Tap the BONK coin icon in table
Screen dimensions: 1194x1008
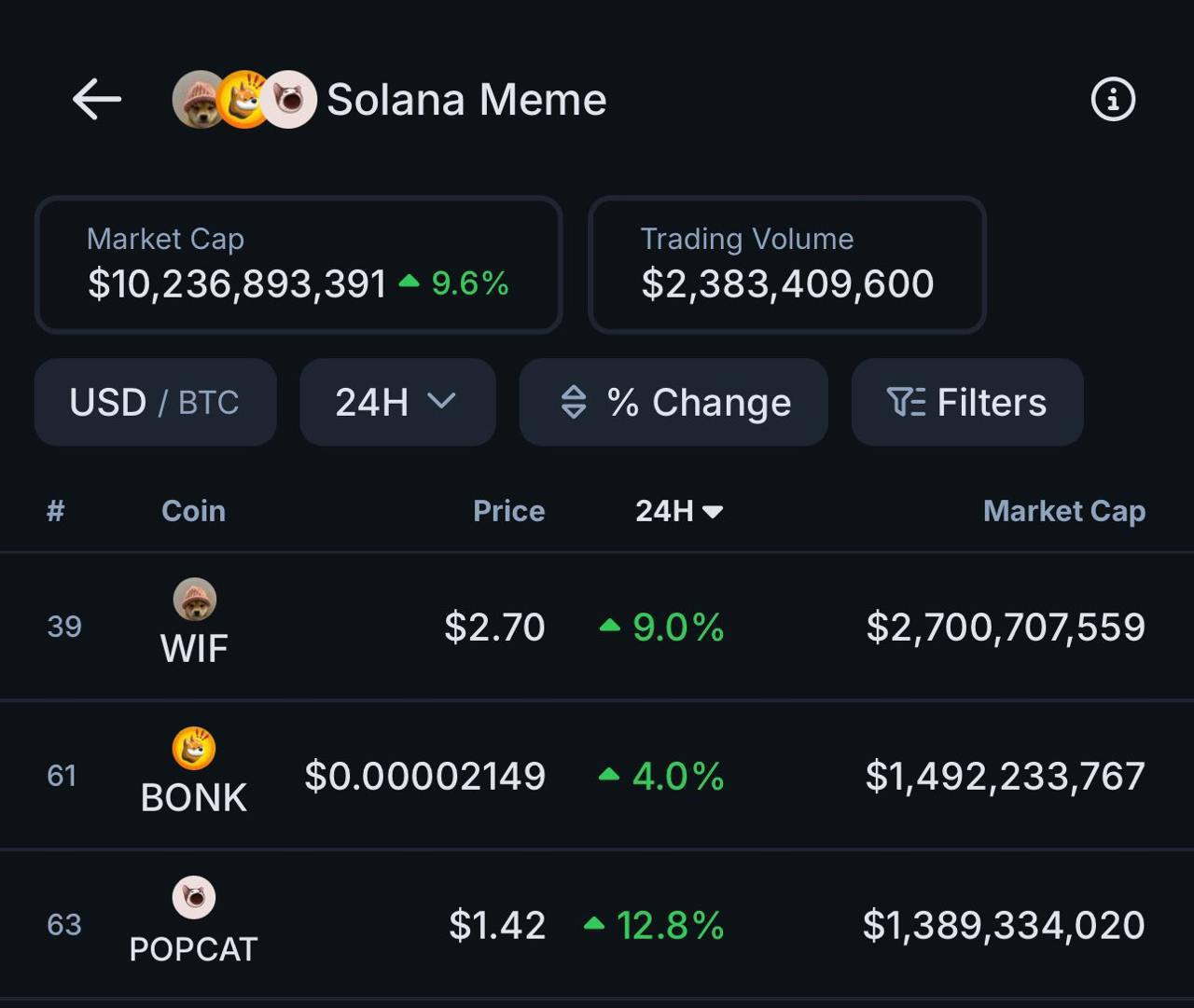pyautogui.click(x=194, y=749)
